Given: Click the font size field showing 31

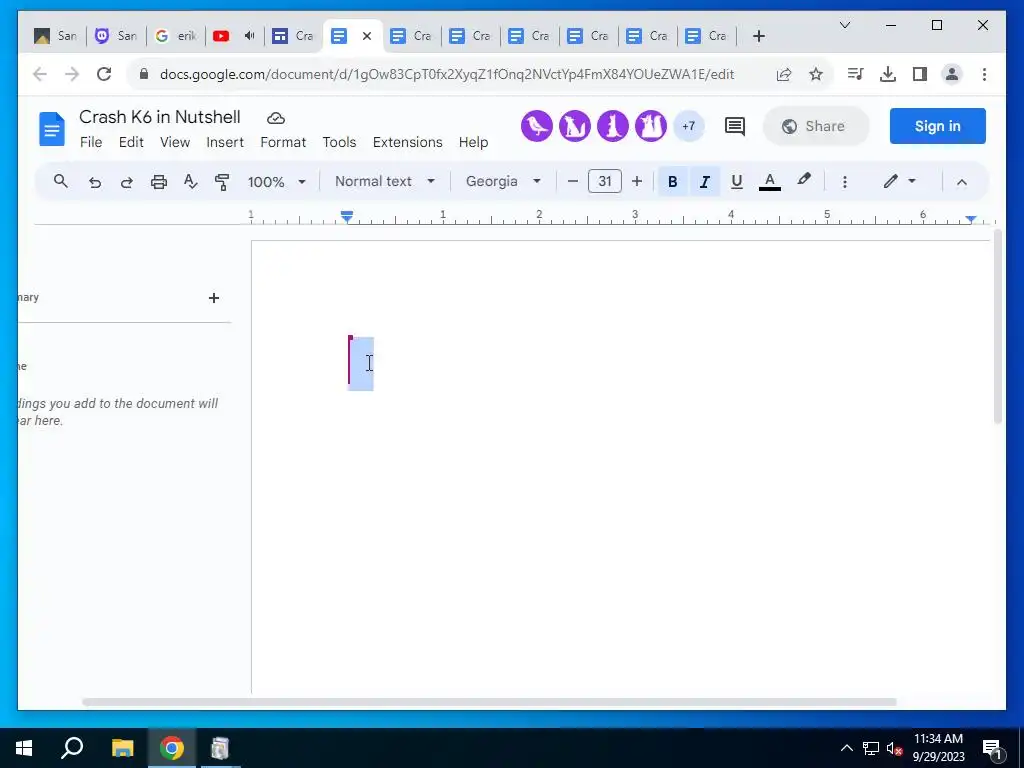Looking at the screenshot, I should click(x=605, y=182).
